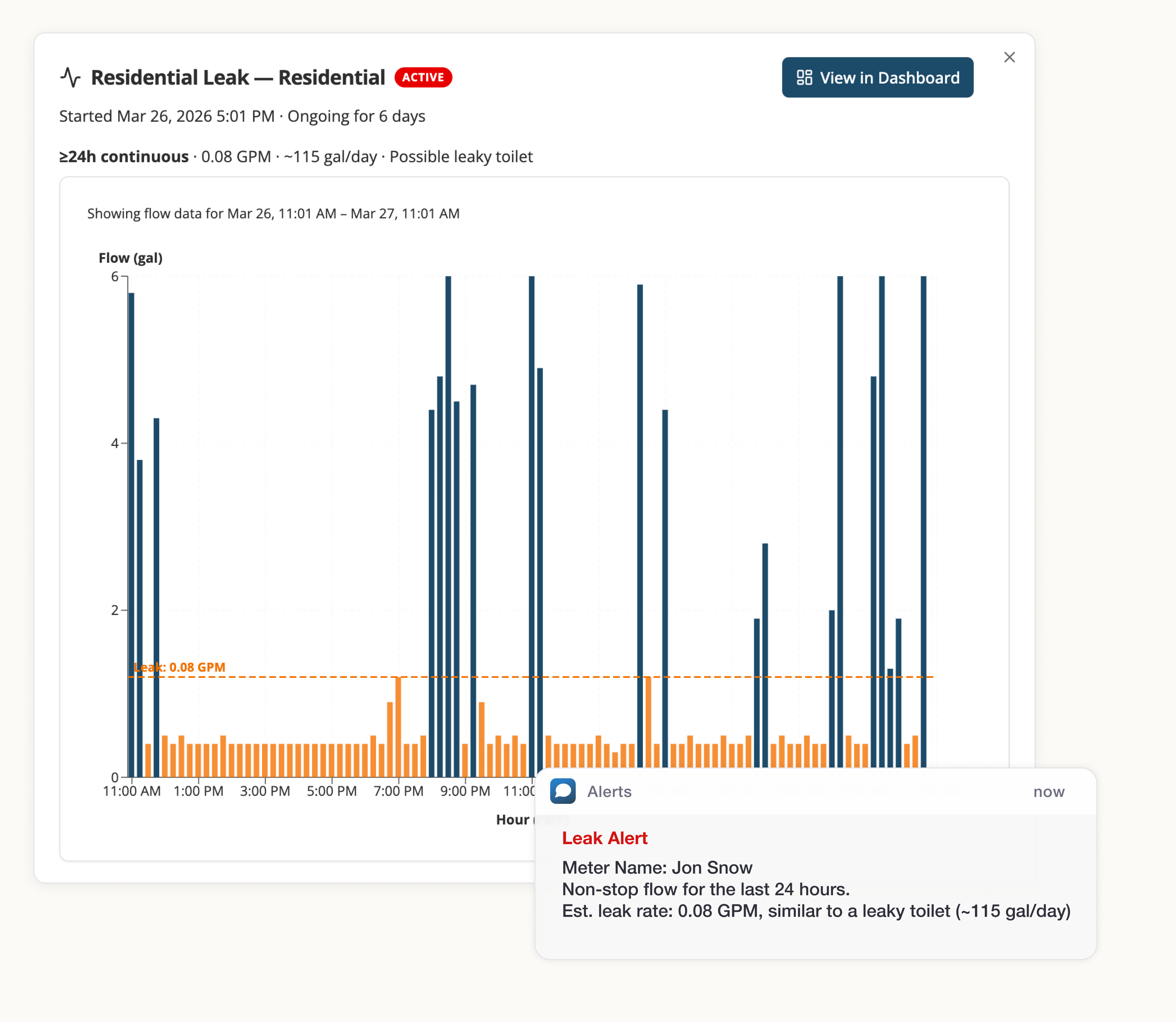Click the 7:00 PM axis tick label
Screen dimensions: 1176x1022
[399, 791]
